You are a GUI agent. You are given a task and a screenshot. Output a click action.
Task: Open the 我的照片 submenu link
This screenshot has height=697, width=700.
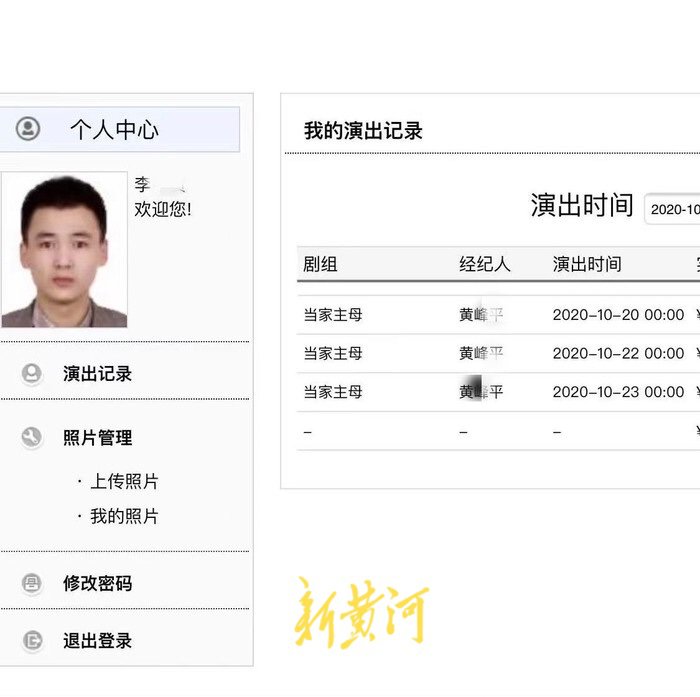point(124,516)
